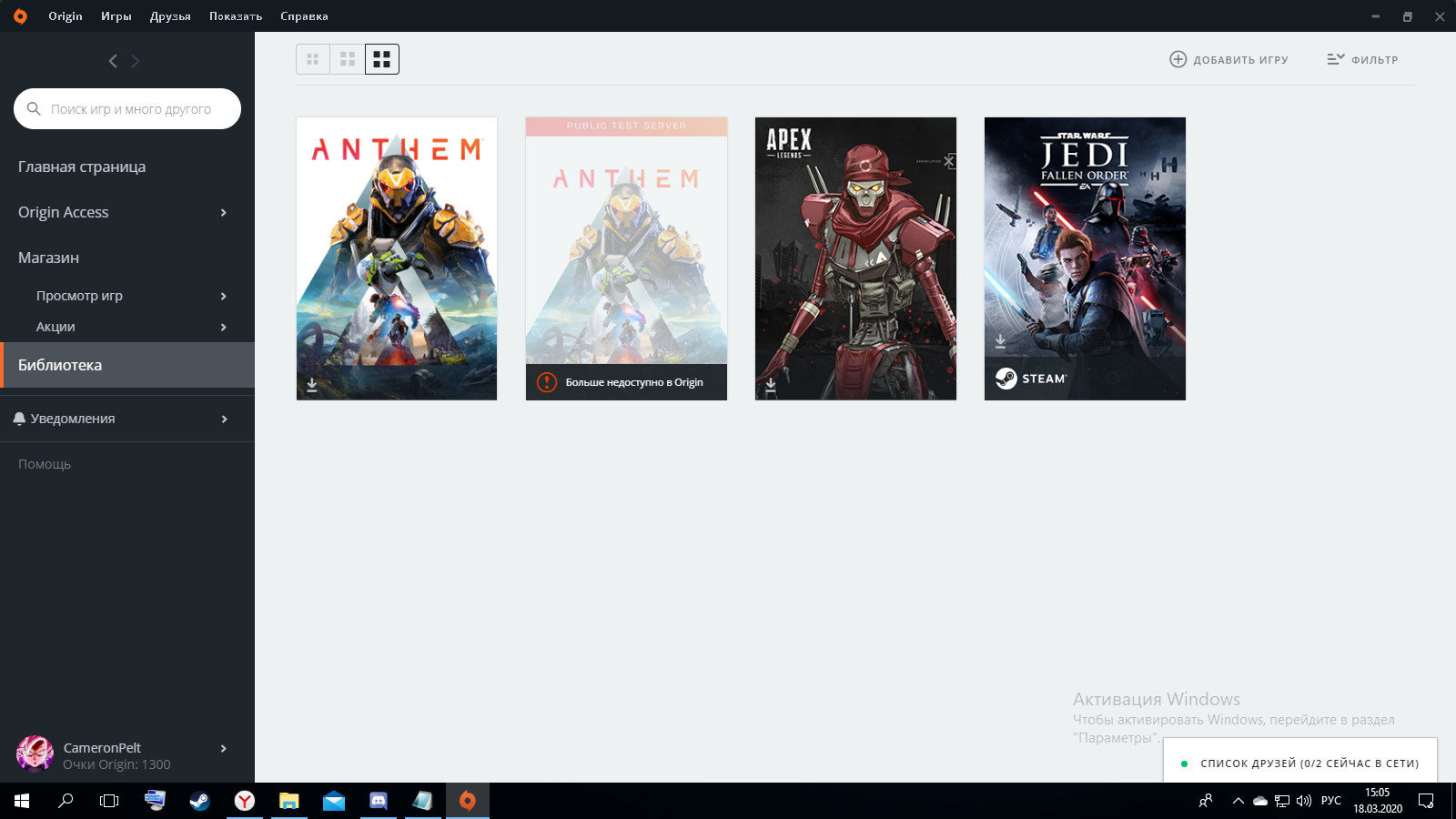Expand the Origin Access submenu arrow
1456x819 pixels.
[224, 212]
